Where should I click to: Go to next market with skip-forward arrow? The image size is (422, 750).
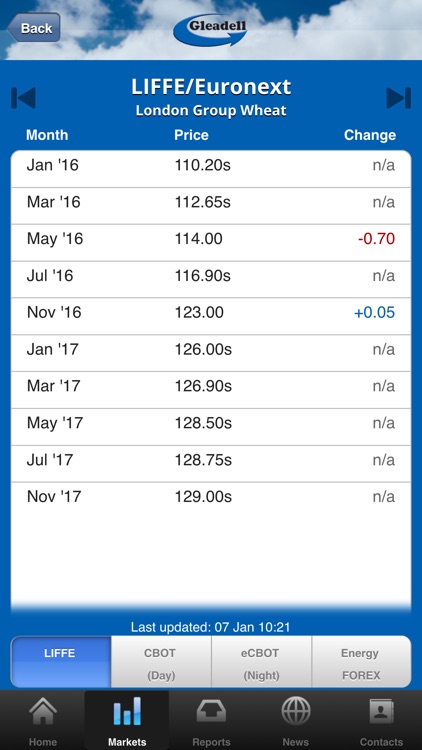click(399, 98)
